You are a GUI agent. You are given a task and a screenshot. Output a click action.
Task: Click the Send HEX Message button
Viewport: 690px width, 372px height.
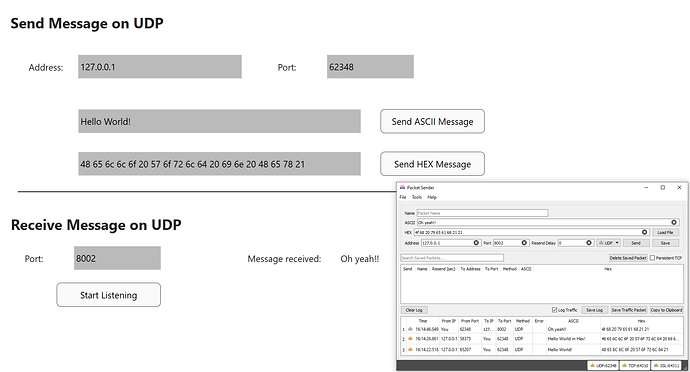pos(433,164)
